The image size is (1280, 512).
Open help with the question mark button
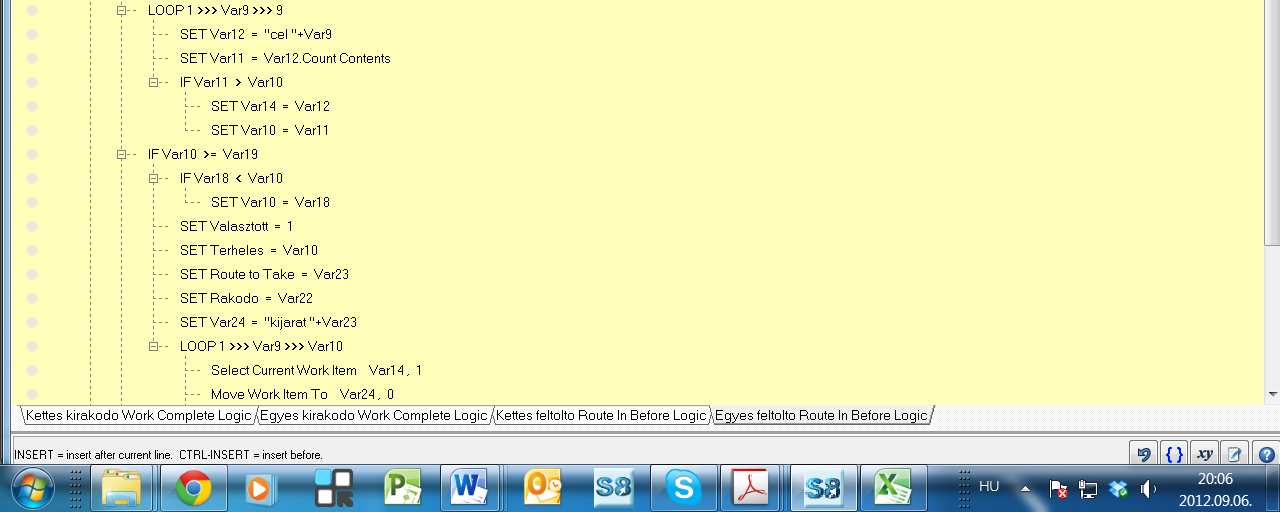tap(1266, 454)
